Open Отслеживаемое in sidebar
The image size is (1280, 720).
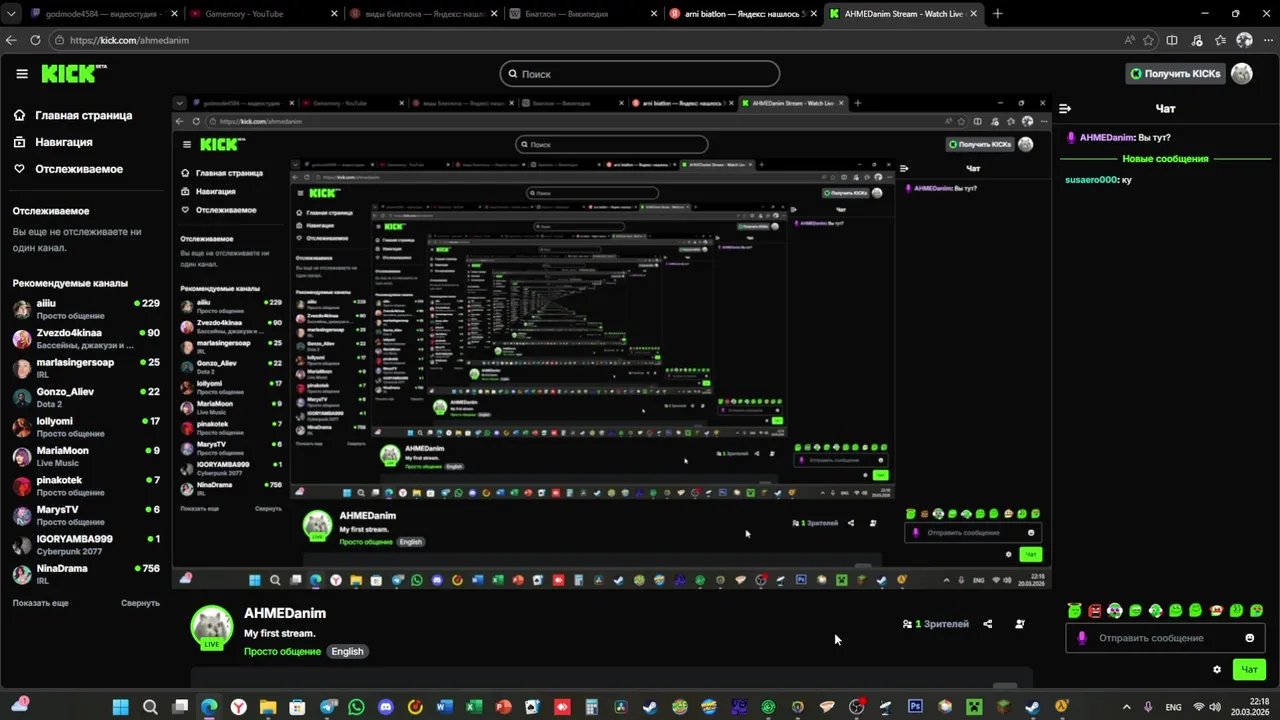point(68,169)
